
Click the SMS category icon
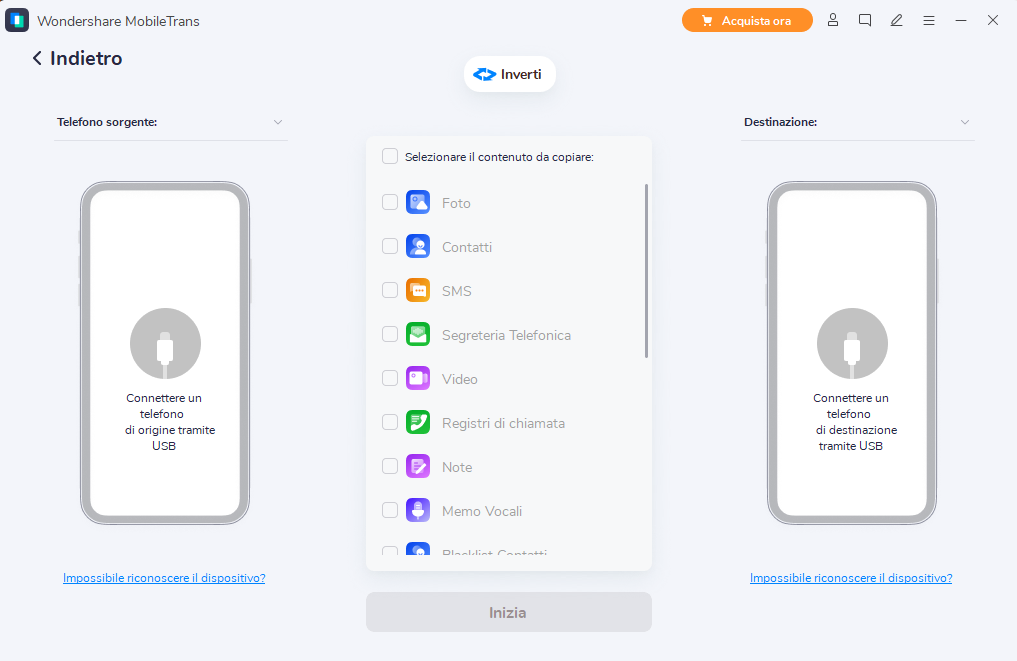pos(417,291)
